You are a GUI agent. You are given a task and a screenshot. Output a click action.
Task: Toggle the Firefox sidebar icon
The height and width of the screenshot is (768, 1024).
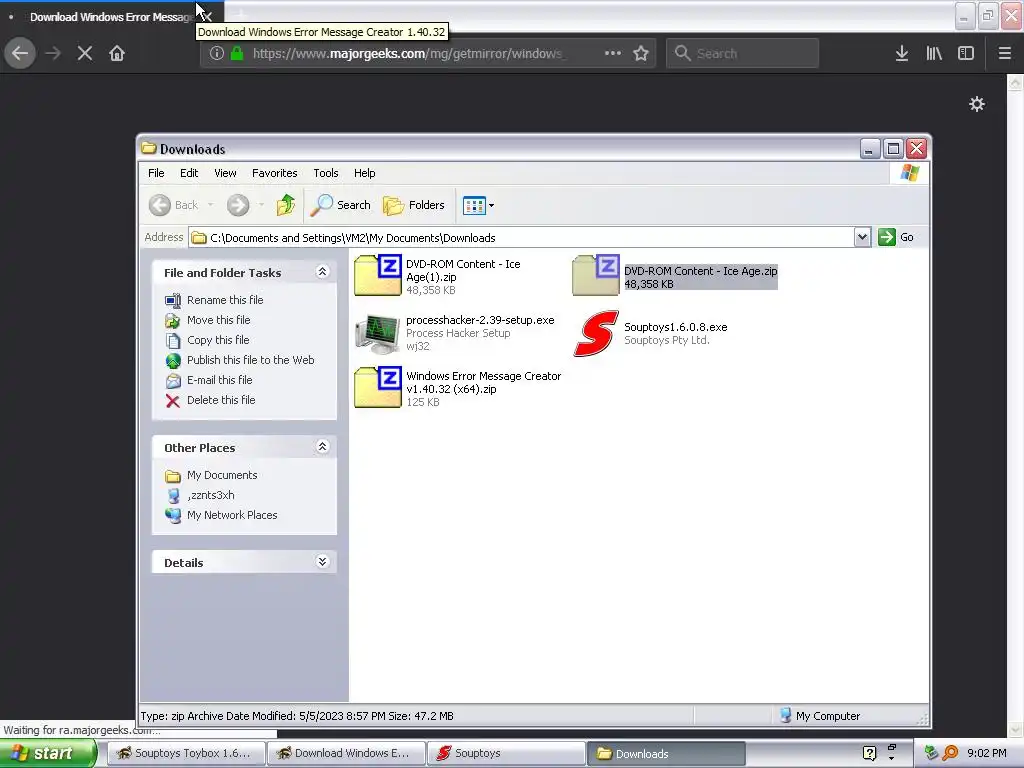point(966,53)
